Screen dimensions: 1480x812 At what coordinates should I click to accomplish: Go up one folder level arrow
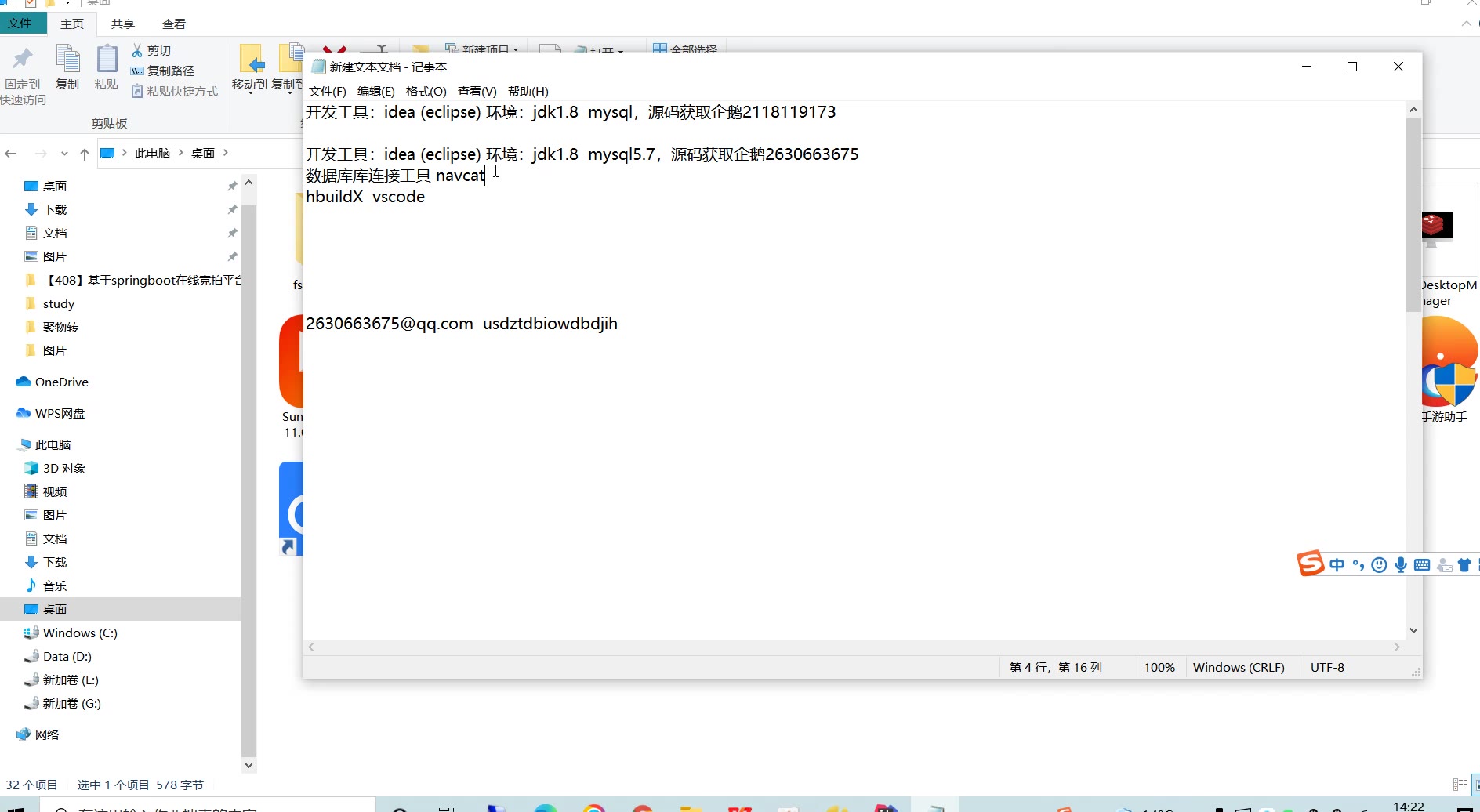[x=85, y=154]
